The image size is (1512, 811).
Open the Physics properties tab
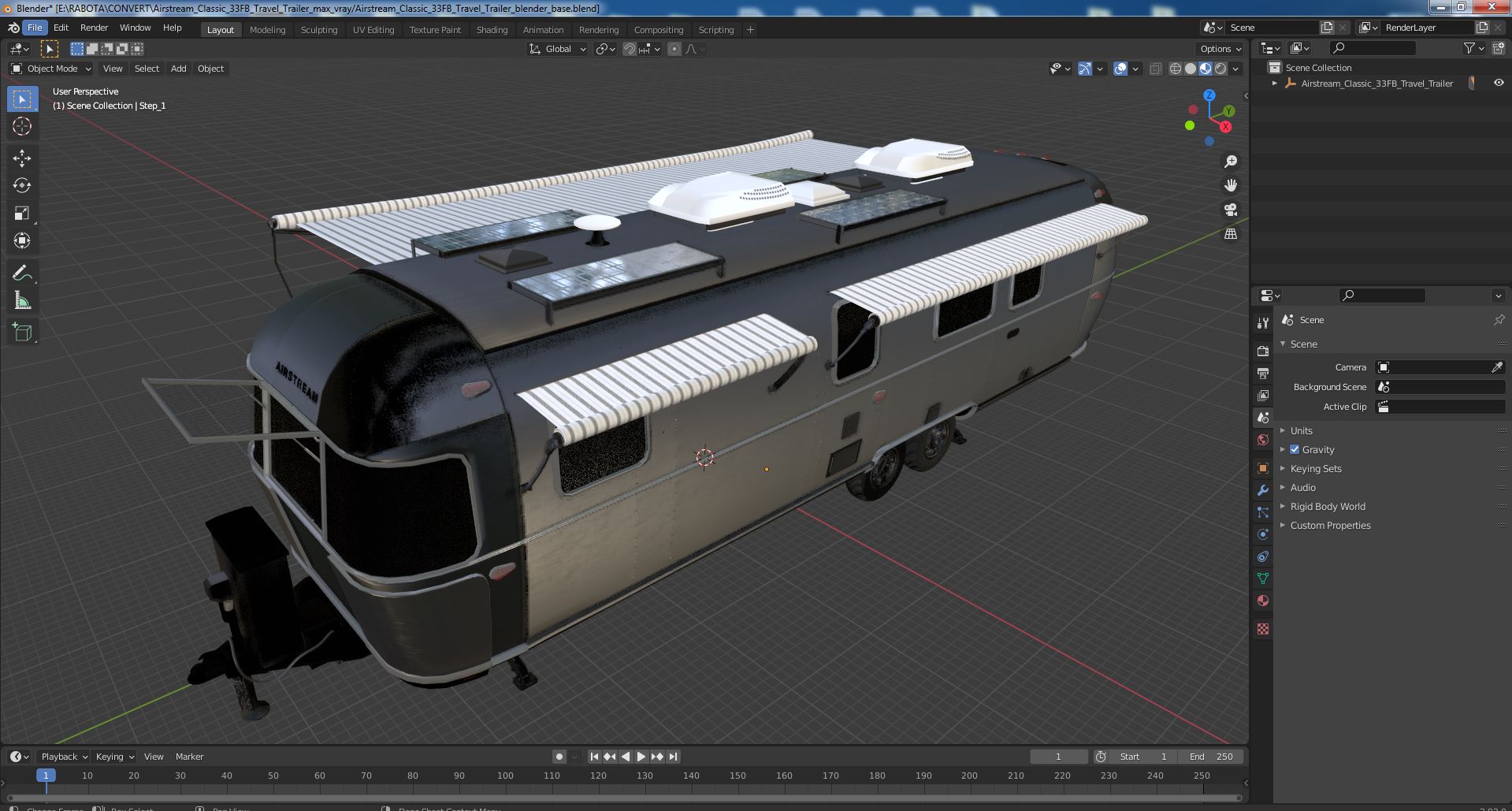1263,534
